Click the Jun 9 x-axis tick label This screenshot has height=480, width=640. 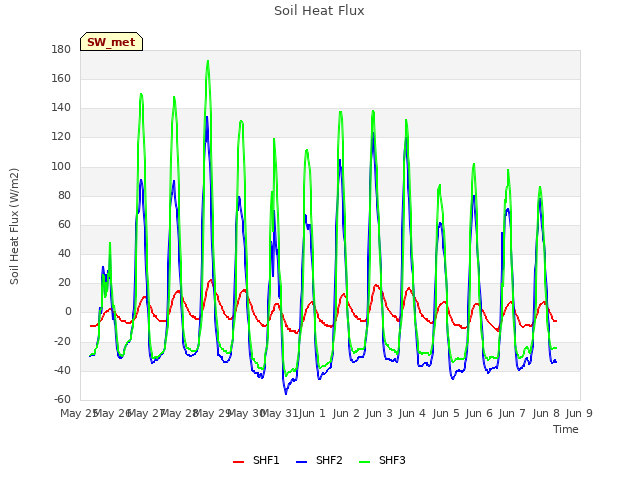pos(579,413)
